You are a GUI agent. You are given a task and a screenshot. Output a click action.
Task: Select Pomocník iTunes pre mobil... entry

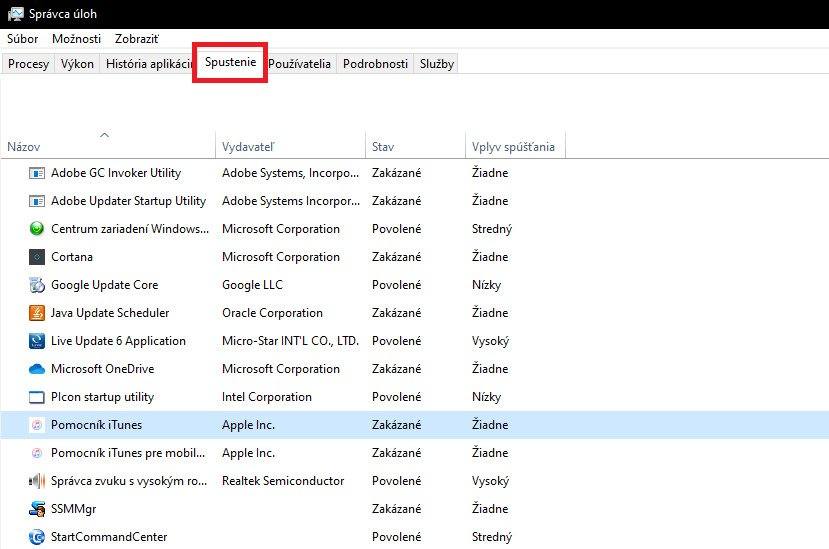(x=414, y=453)
